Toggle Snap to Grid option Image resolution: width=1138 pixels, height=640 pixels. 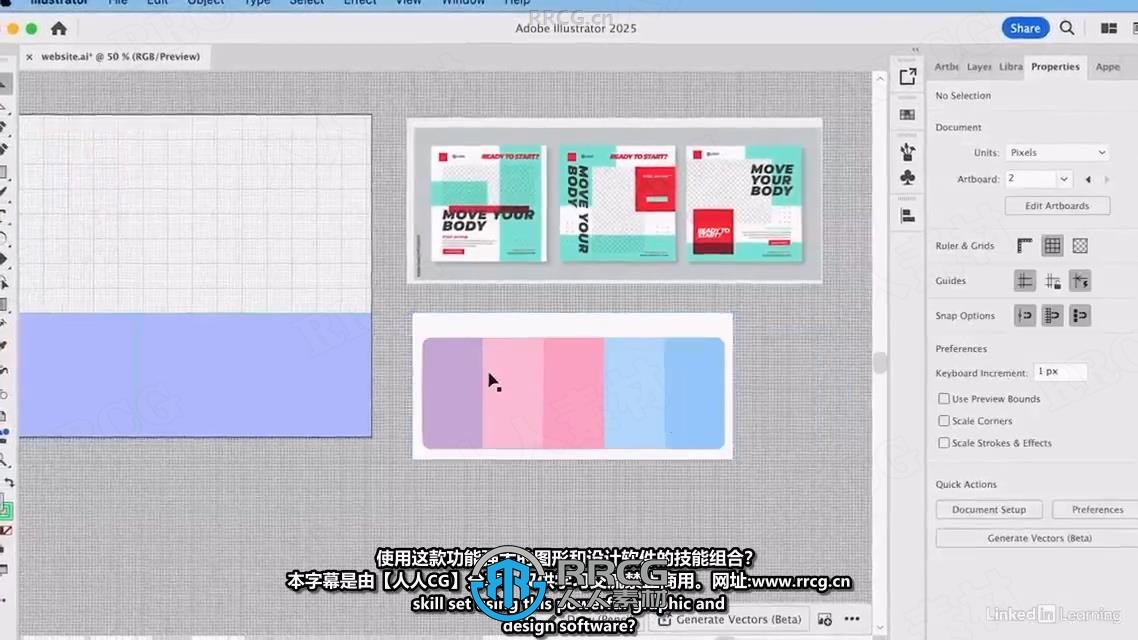coord(1052,316)
